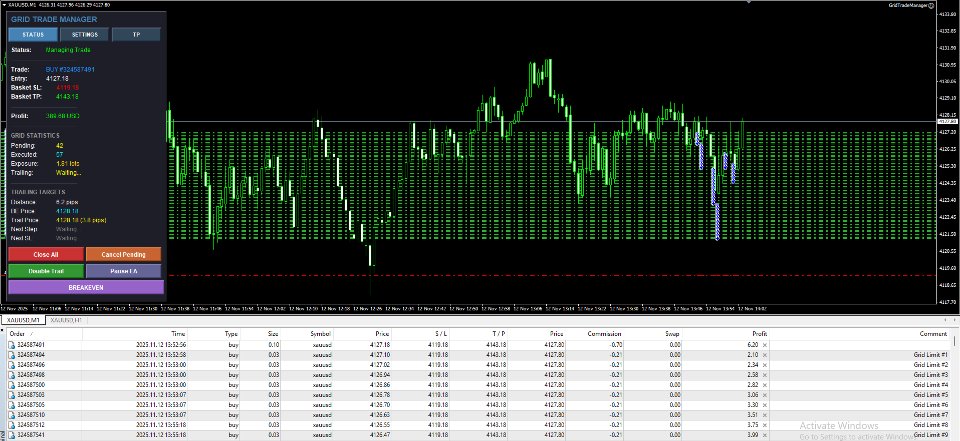Click order icon for order 324587510

tap(11, 415)
